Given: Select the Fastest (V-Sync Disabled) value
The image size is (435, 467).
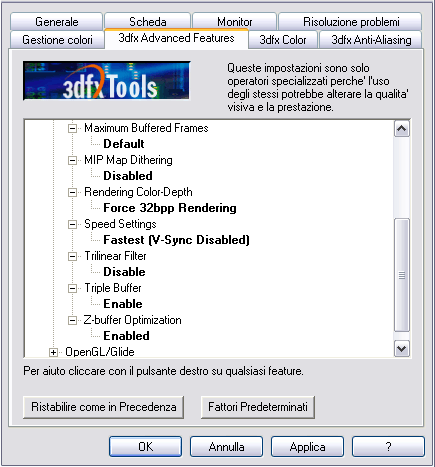Looking at the screenshot, I should click(176, 240).
